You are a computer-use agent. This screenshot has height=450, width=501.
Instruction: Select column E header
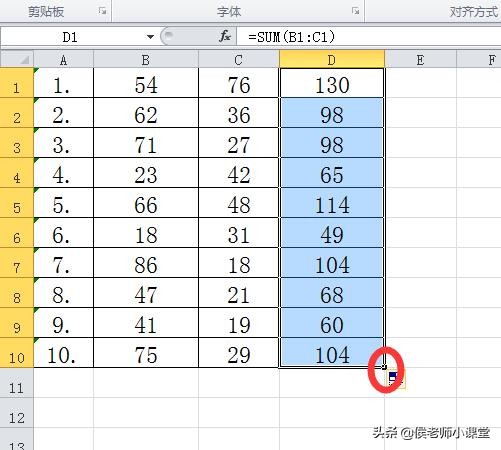point(420,60)
